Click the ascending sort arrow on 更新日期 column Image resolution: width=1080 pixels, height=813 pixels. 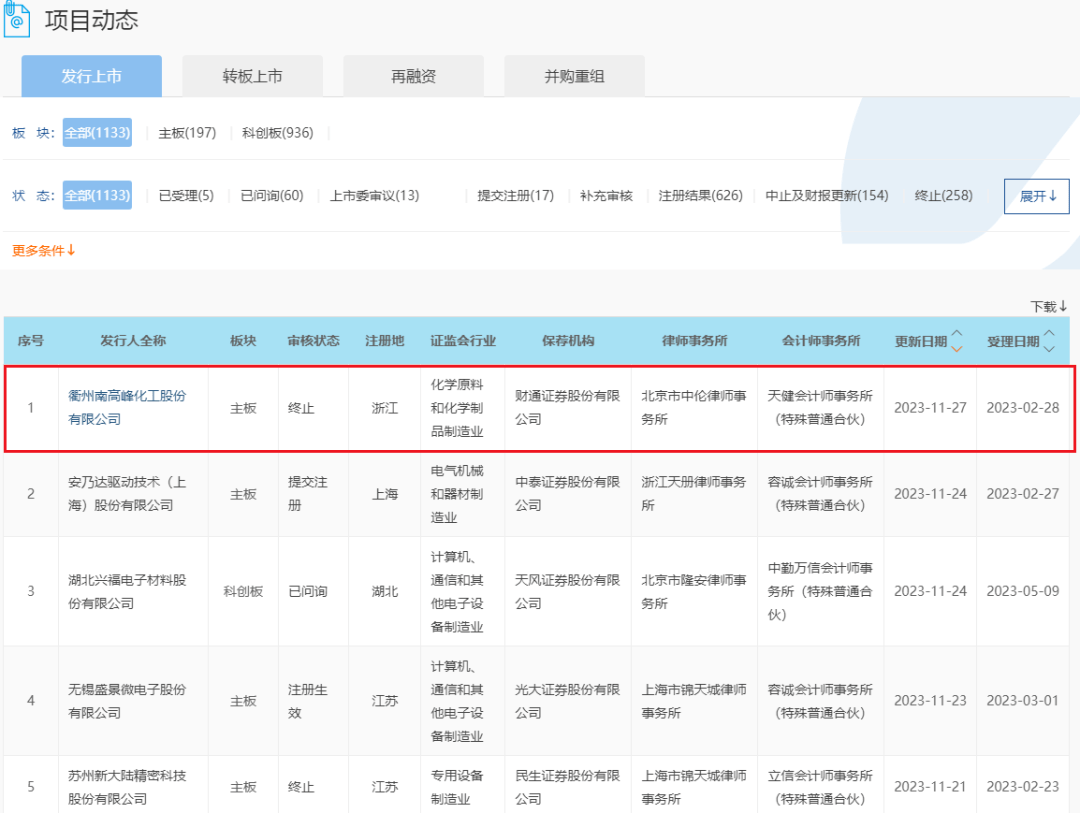[956, 334]
